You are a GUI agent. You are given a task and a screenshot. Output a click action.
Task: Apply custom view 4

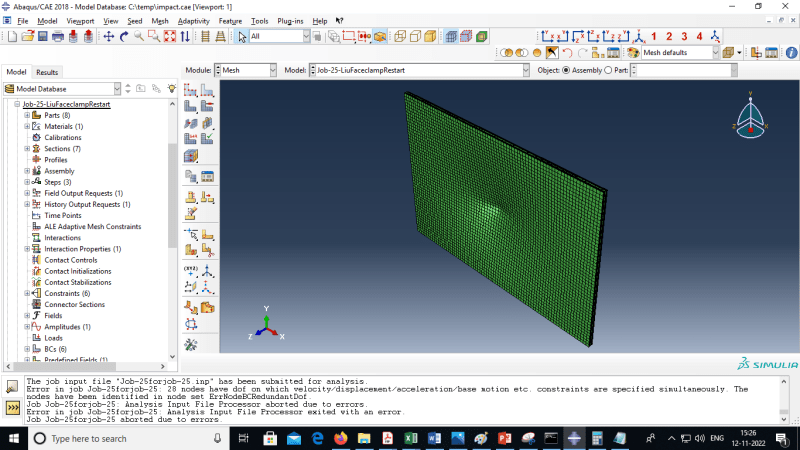coord(699,36)
